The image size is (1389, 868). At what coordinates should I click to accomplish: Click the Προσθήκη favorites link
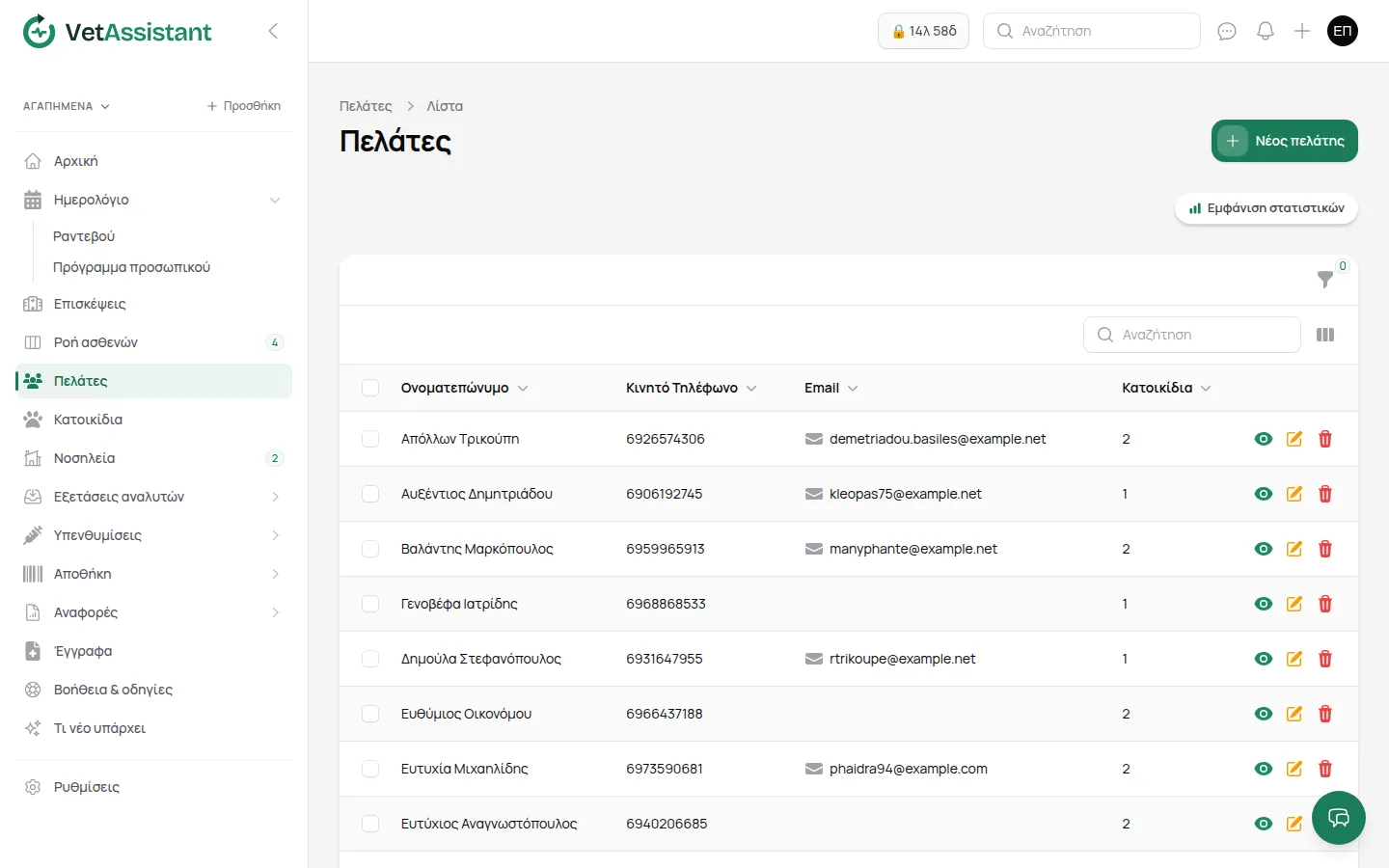[244, 106]
